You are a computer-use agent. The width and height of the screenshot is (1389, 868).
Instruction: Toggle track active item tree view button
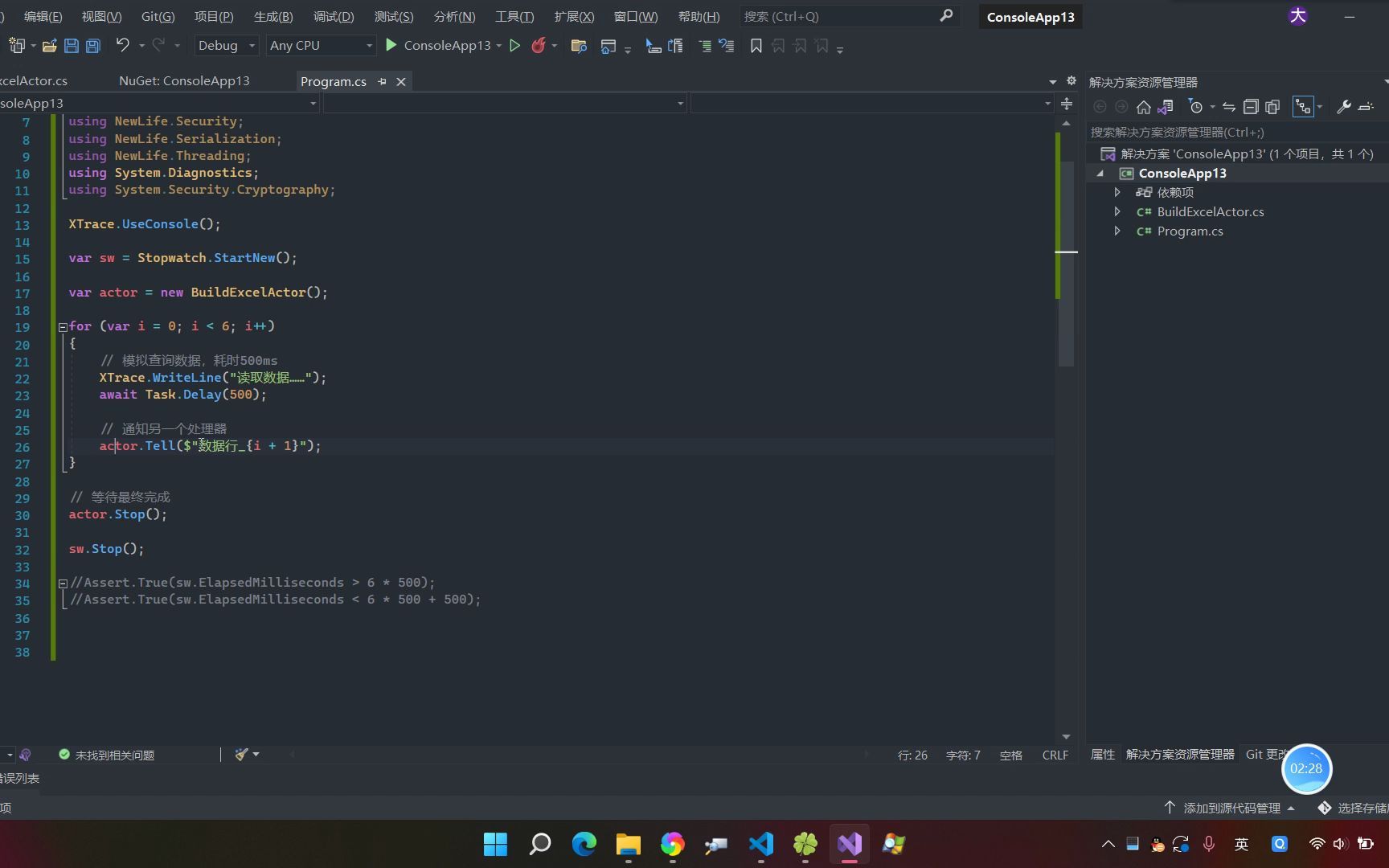click(1303, 107)
